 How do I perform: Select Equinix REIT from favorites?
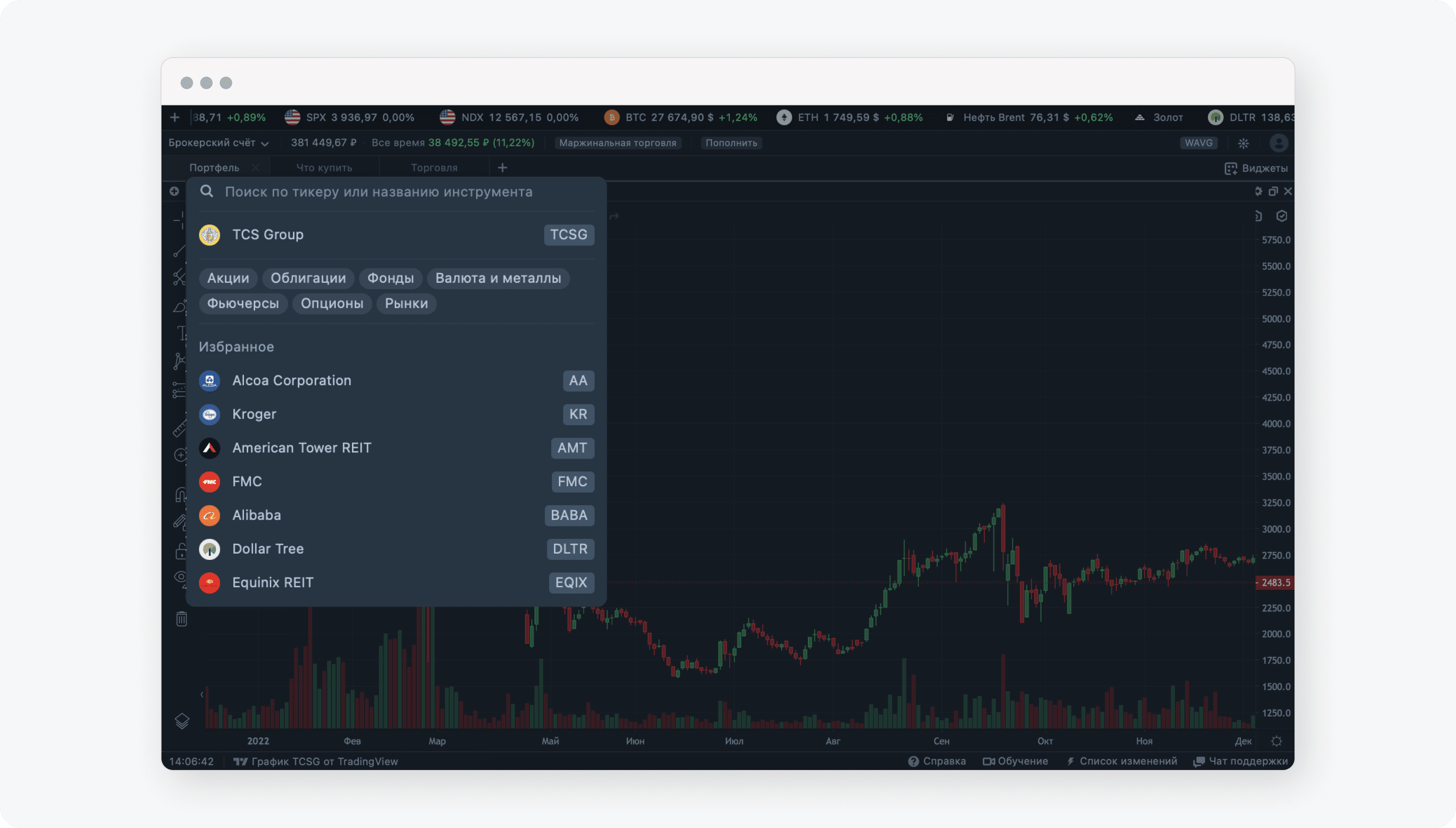[x=396, y=582]
